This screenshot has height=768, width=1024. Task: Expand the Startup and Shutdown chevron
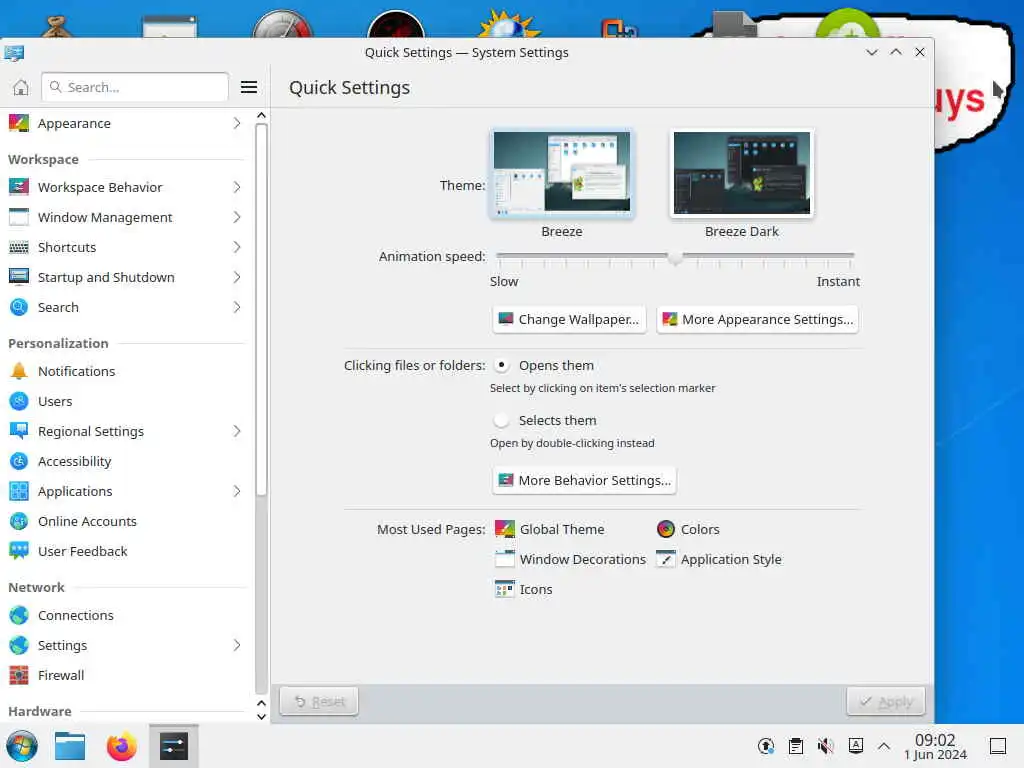click(x=237, y=277)
